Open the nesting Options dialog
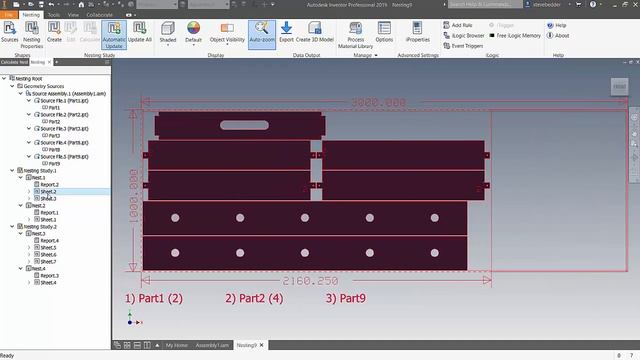Viewport: 640px width, 360px height. (x=384, y=32)
